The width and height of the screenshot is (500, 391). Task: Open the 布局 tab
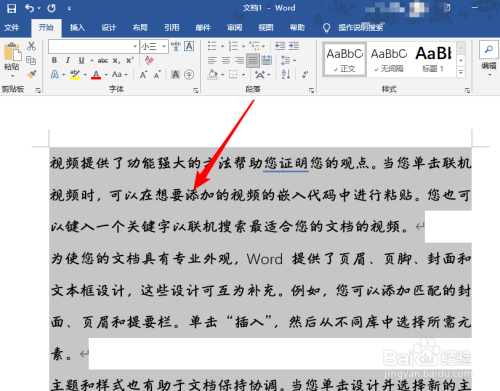[x=140, y=28]
